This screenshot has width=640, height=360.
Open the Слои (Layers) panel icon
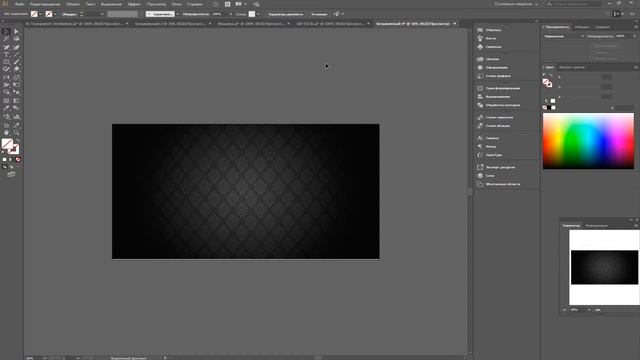point(480,176)
